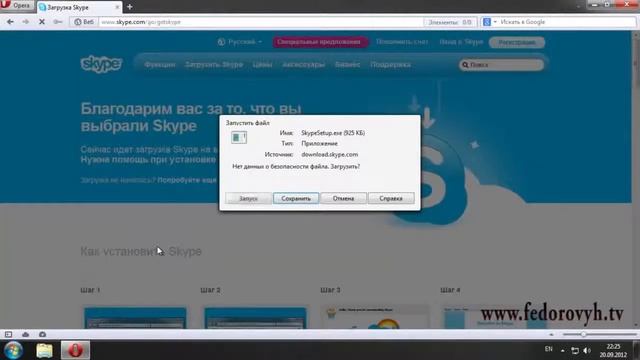Image resolution: width=640 pixels, height=360 pixels.
Task: Open the Аксессуары menu item
Action: click(x=304, y=64)
